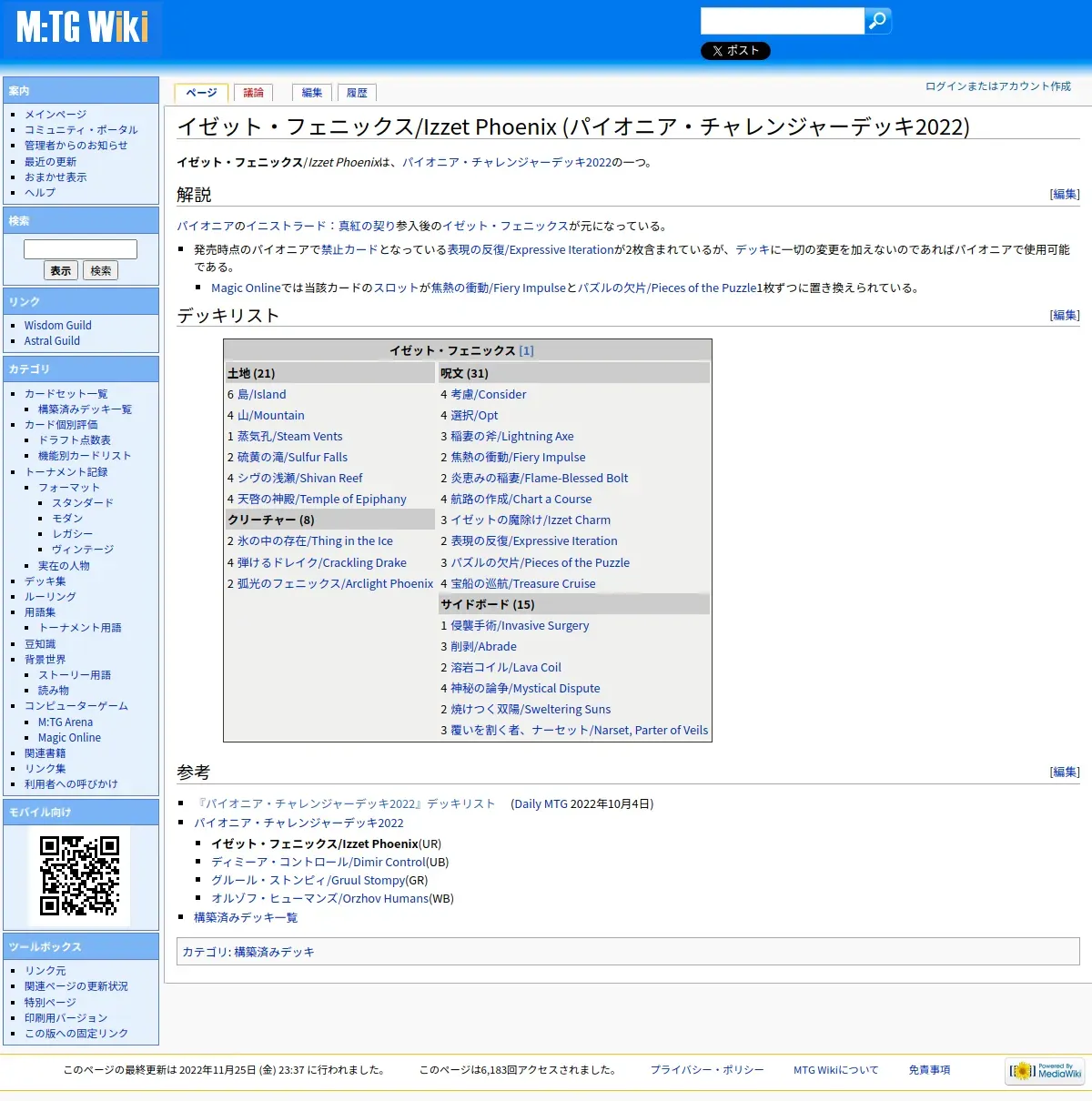Click 編集 link beside デッキリスト heading
This screenshot has height=1101, width=1092.
(1065, 315)
